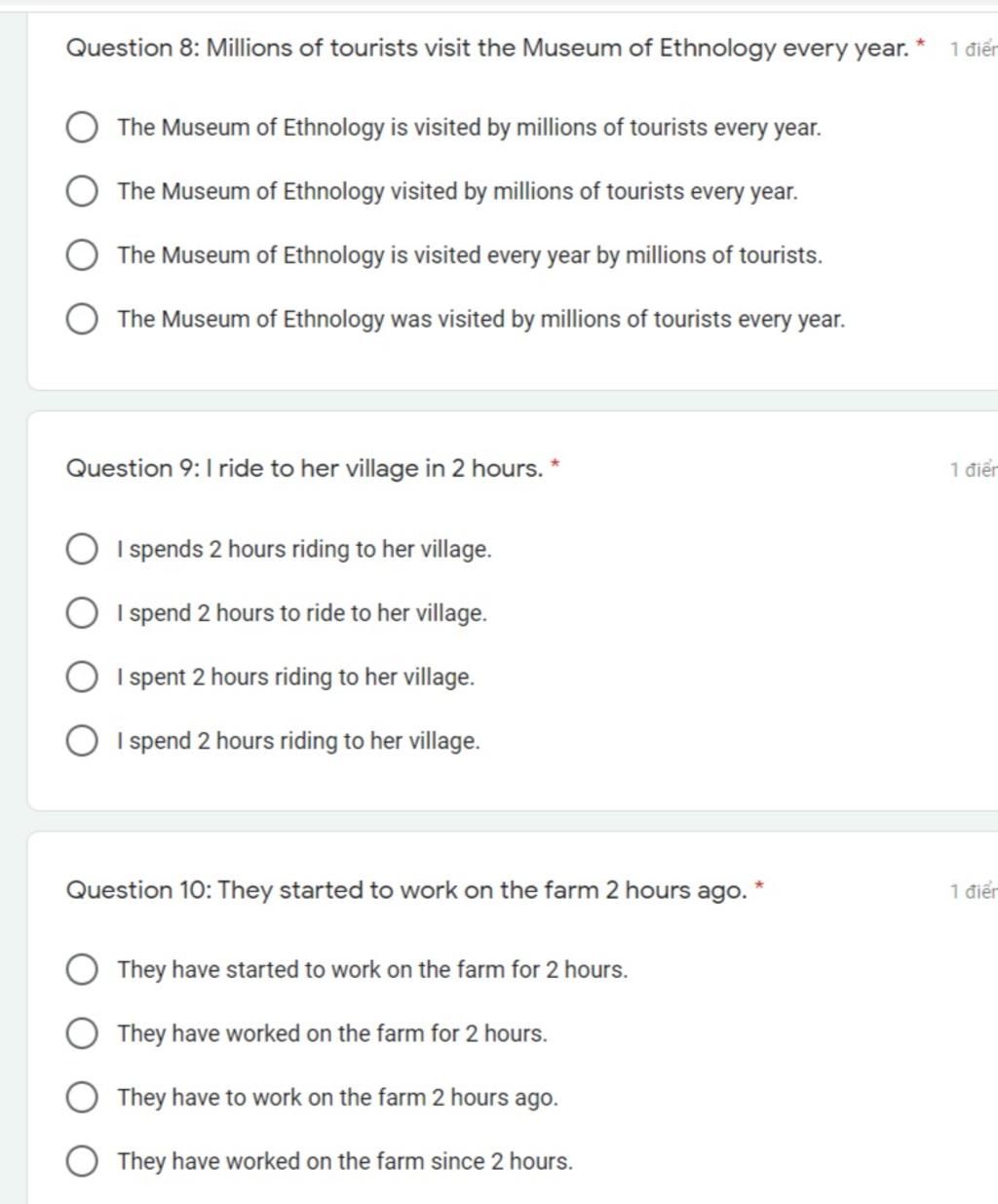This screenshot has height=1204, width=998.
Task: Click the Question 8 title text
Action: coord(487,48)
